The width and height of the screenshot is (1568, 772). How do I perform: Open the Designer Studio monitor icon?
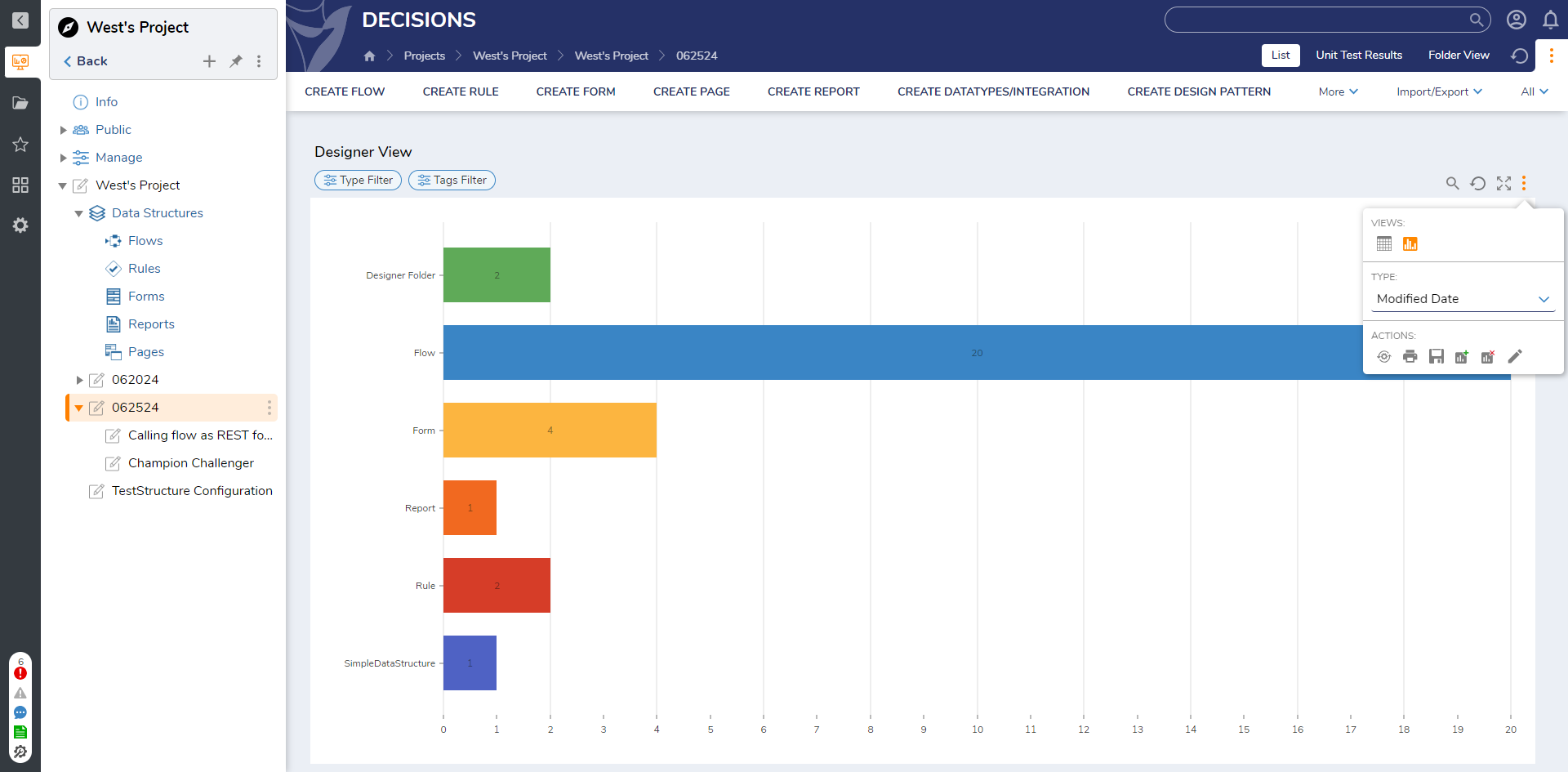pyautogui.click(x=20, y=62)
